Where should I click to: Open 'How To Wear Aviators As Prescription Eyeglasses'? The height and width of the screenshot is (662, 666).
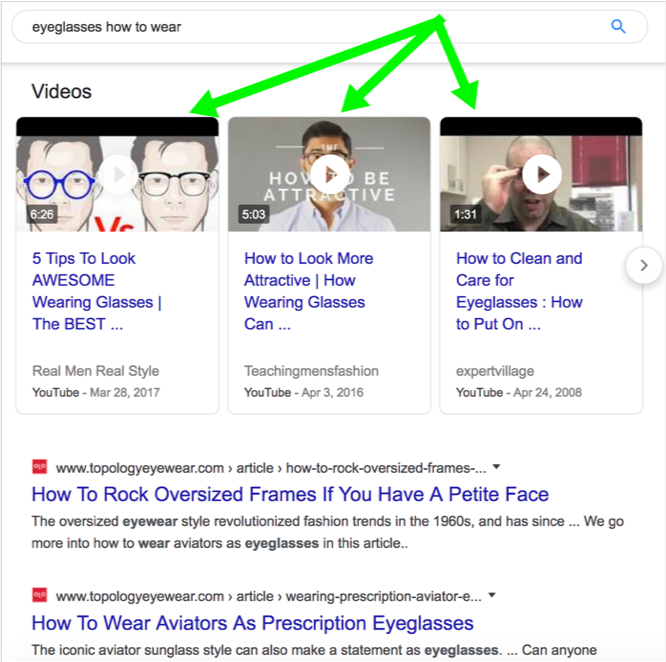(252, 623)
